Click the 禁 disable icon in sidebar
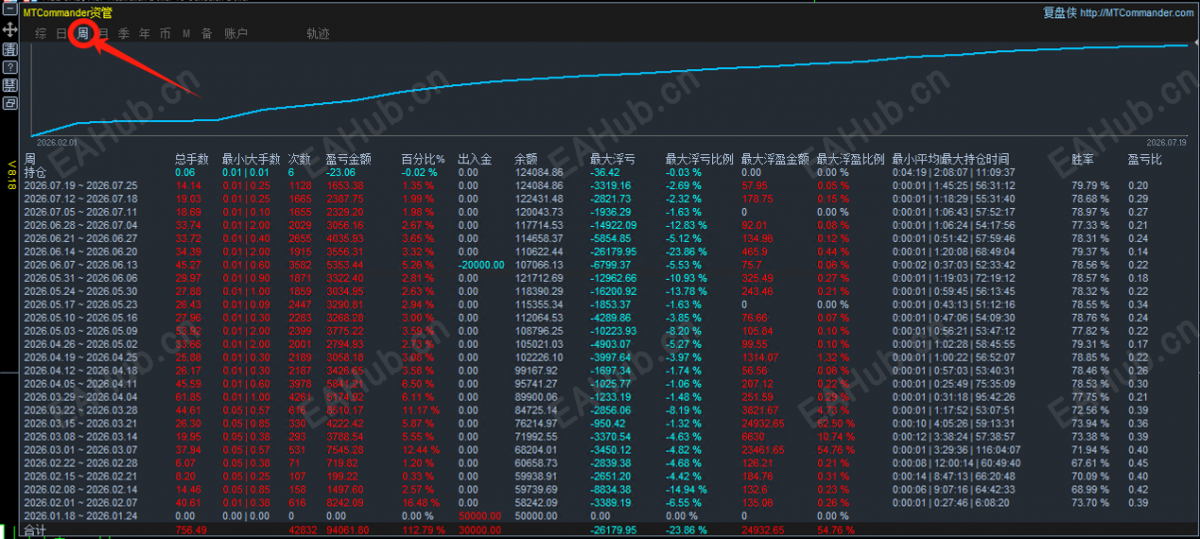The image size is (1200, 539). 10,85
